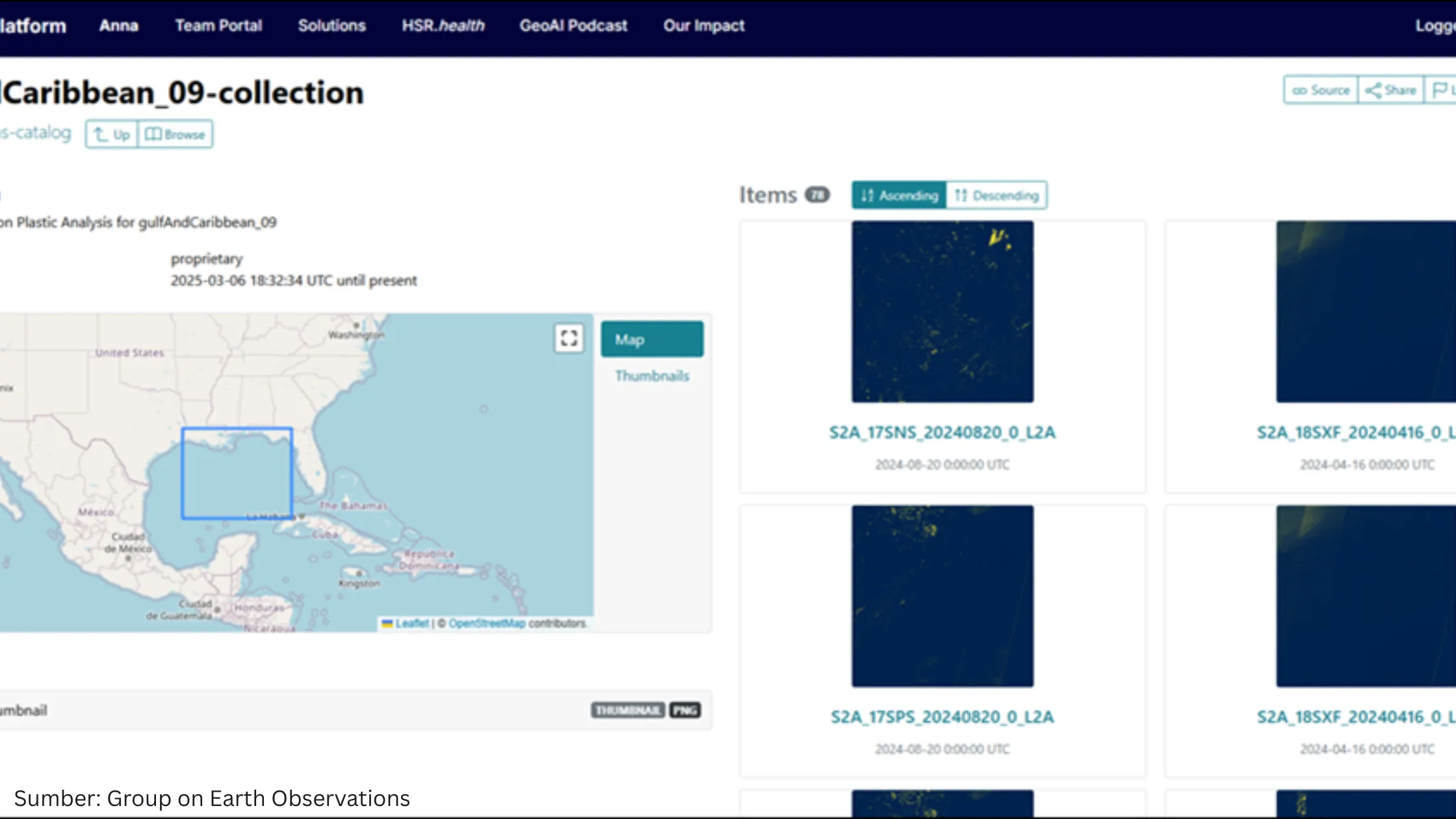Screen dimensions: 1456x819
Task: Sort items in Ascending order
Action: pos(900,196)
